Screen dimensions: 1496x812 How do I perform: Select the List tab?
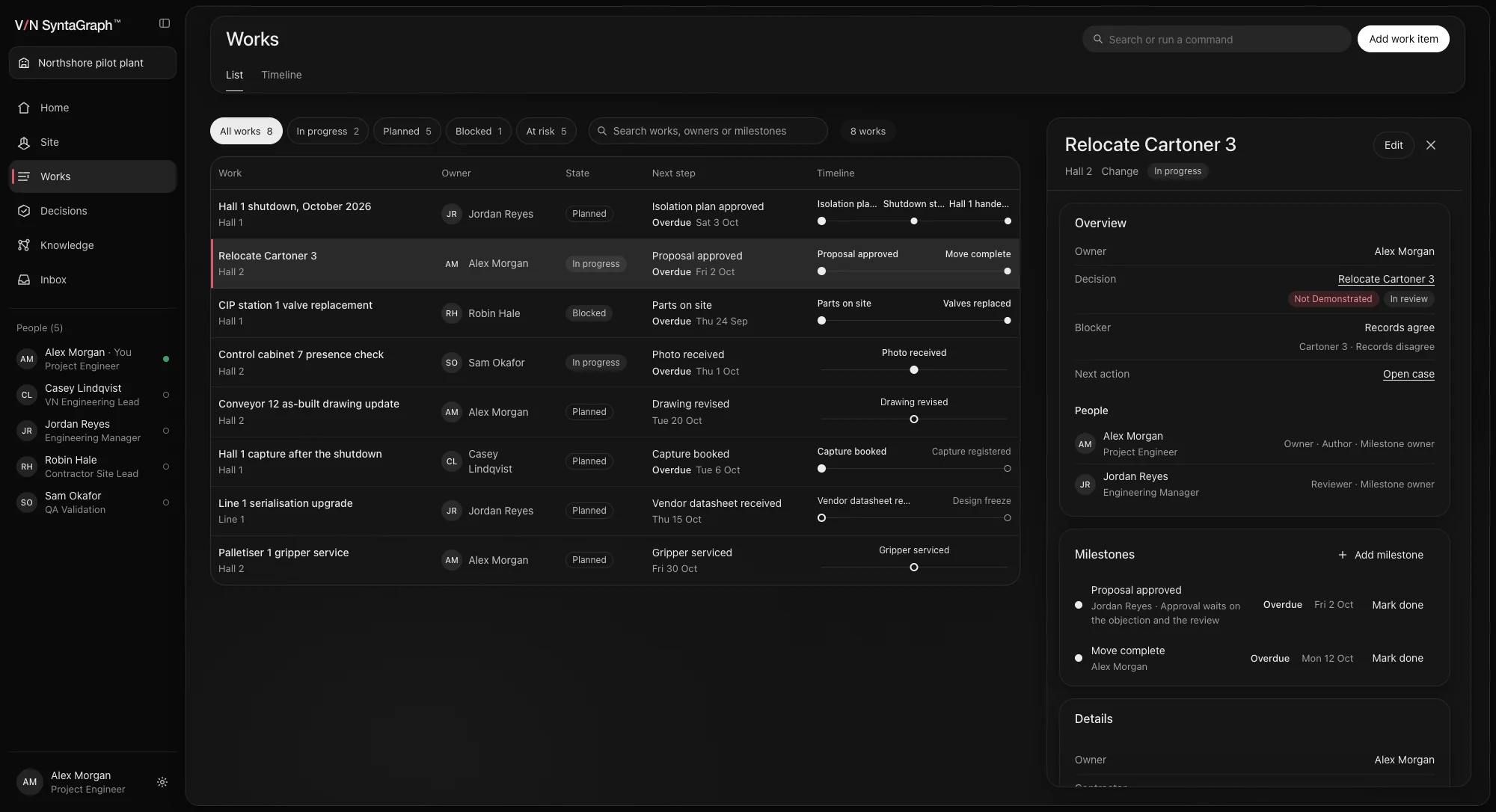(234, 75)
